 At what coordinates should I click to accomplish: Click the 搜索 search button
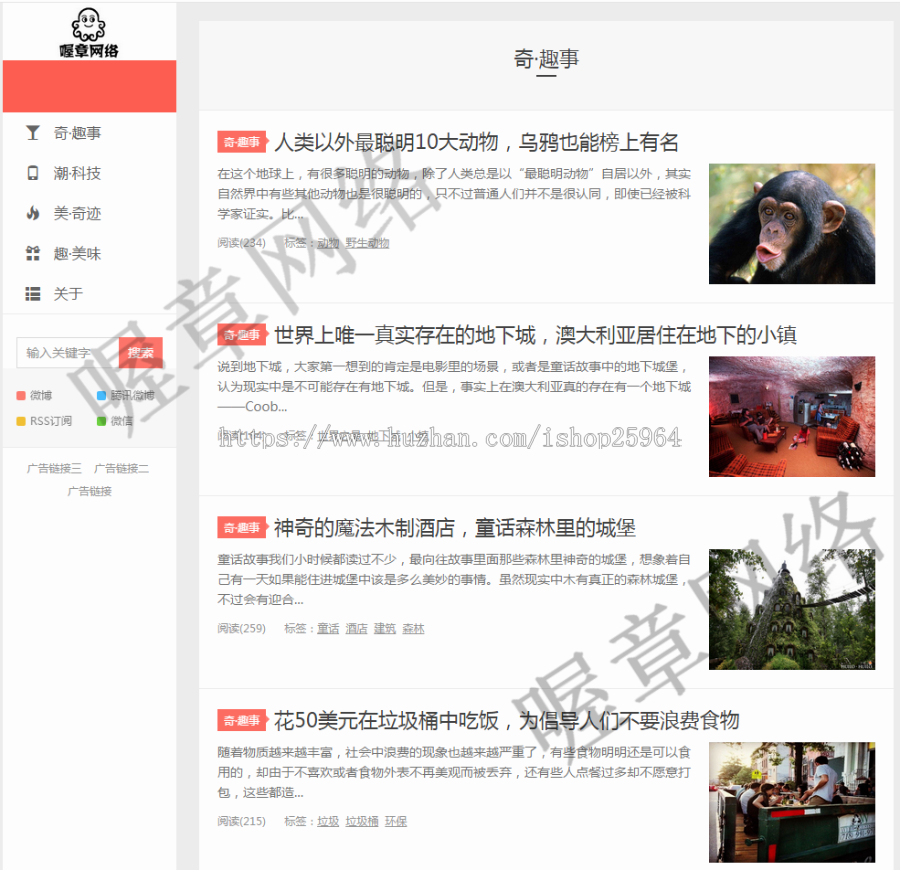pyautogui.click(x=141, y=352)
